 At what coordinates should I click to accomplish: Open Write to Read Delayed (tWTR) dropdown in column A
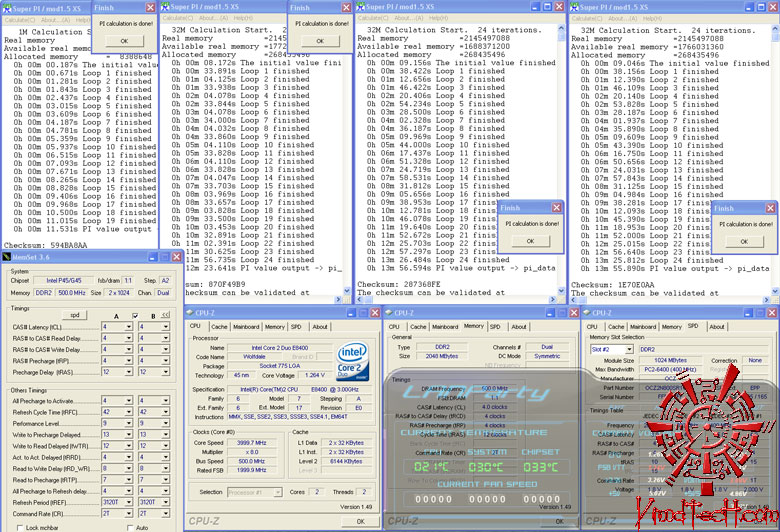pos(129,446)
